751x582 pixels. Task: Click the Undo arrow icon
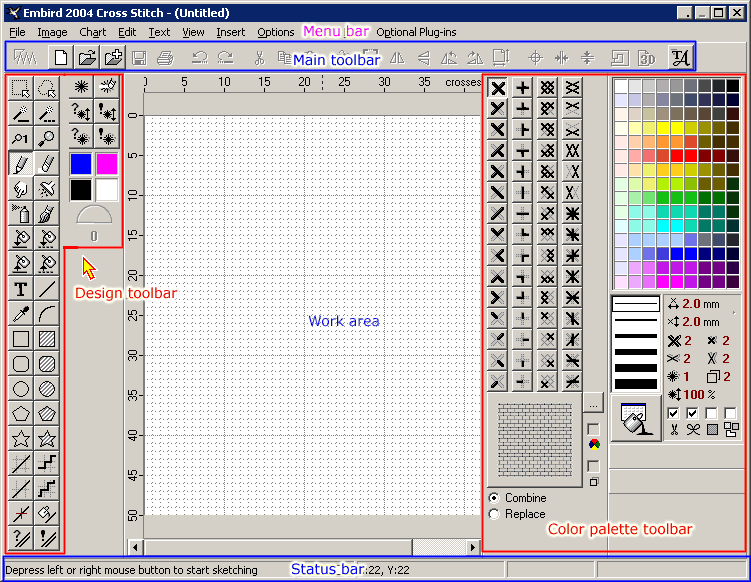[x=199, y=58]
